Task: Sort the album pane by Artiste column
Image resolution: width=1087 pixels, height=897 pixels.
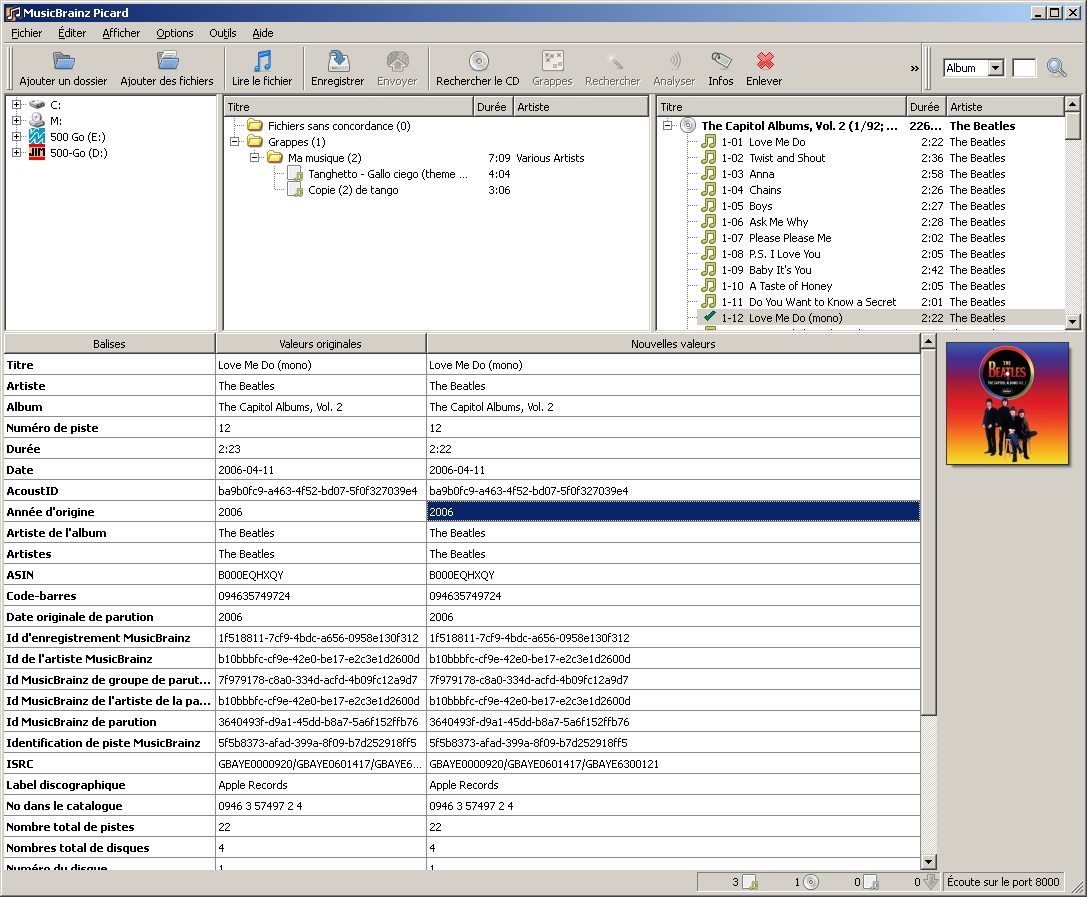Action: click(1005, 107)
